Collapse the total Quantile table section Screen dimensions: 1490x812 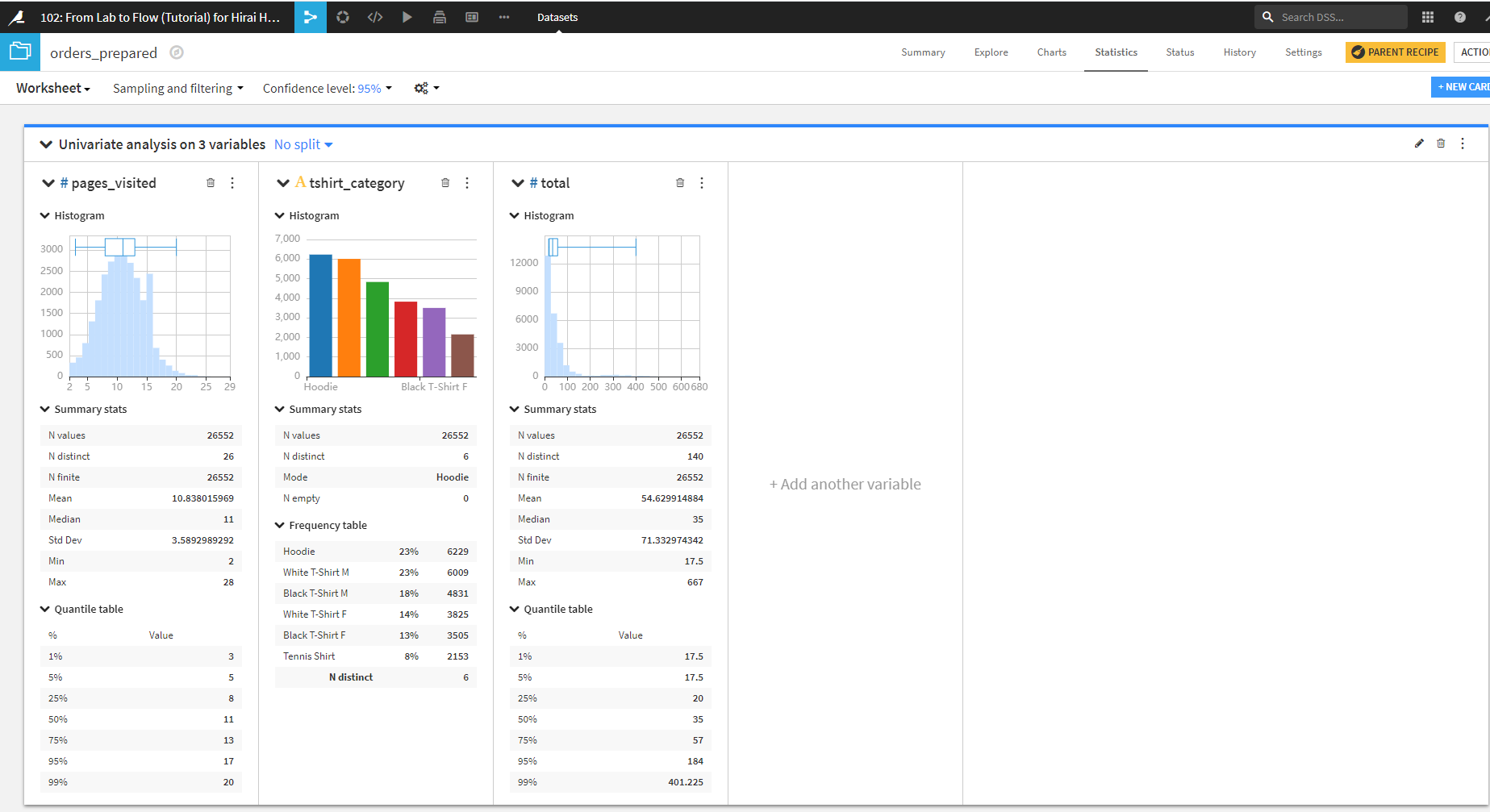[x=515, y=609]
